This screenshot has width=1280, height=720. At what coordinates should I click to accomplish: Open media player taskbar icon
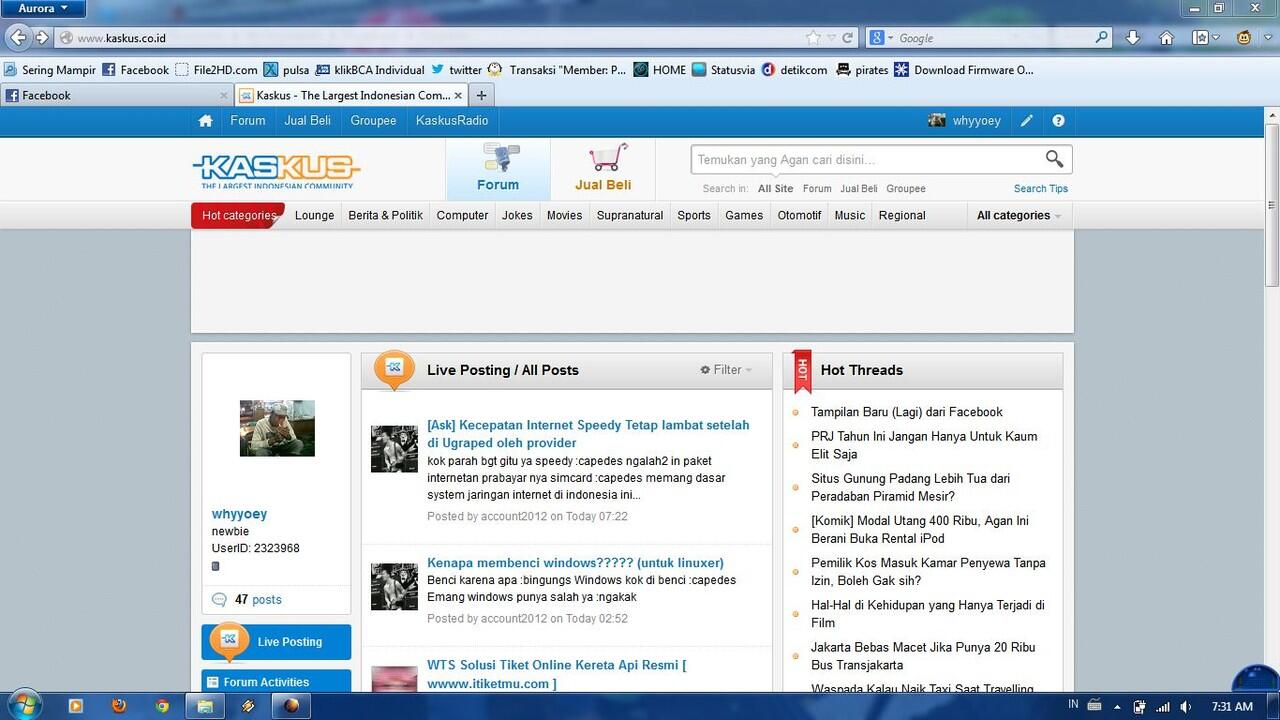pyautogui.click(x=75, y=706)
